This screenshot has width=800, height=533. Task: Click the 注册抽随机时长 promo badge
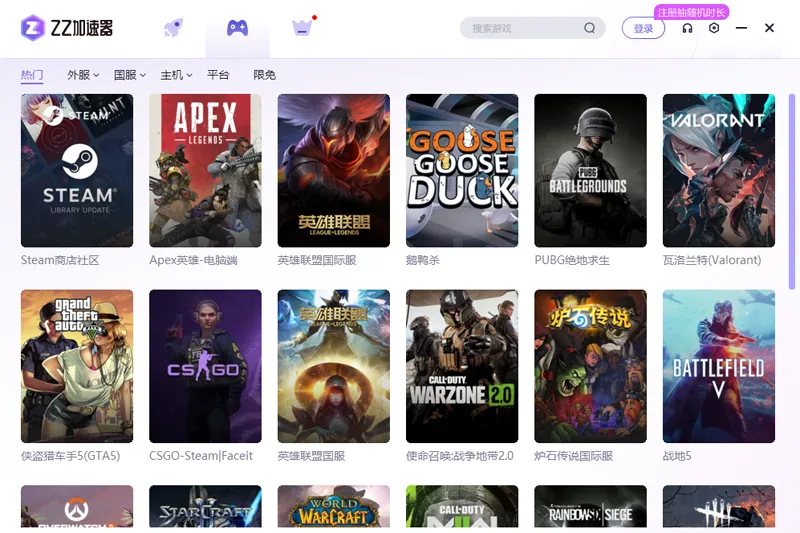point(691,12)
